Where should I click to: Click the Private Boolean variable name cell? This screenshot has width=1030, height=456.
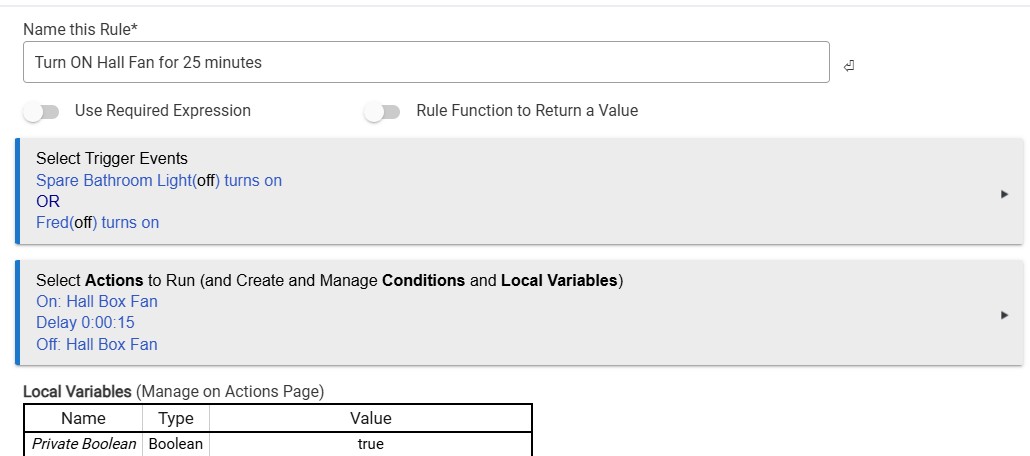83,444
